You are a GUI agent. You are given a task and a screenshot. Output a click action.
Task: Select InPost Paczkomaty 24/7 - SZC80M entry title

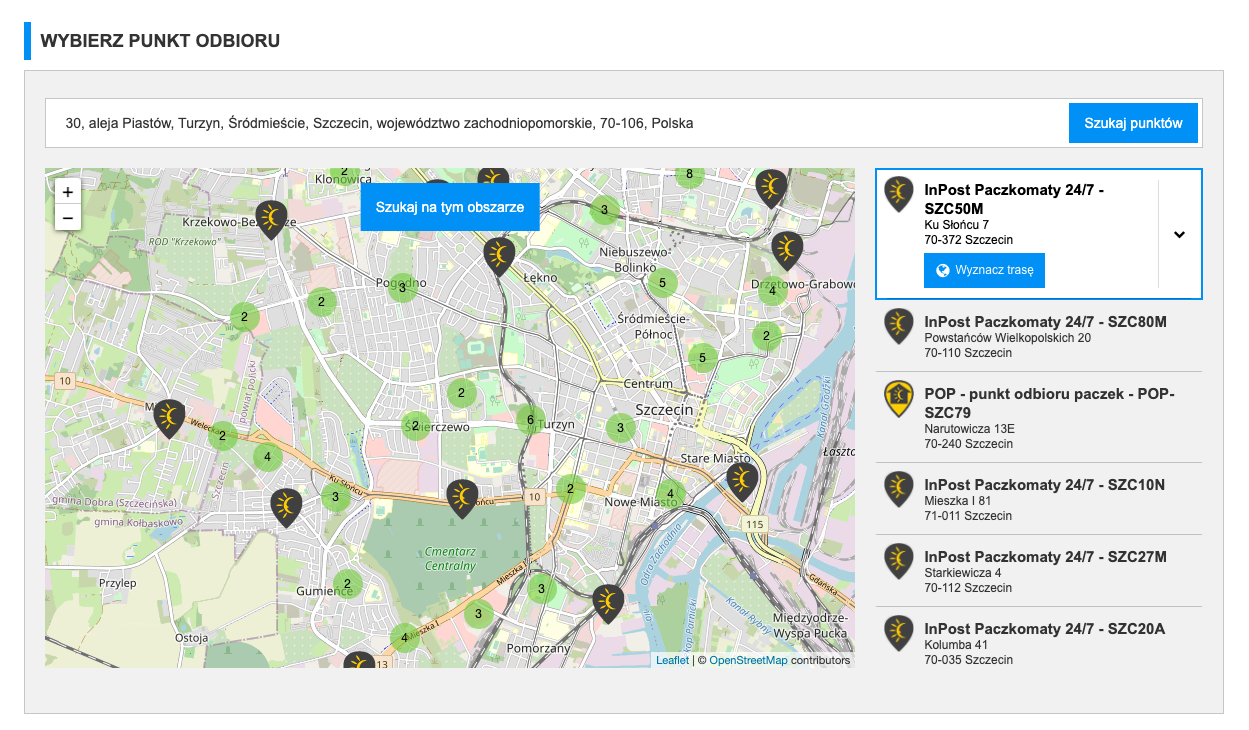pos(1046,322)
